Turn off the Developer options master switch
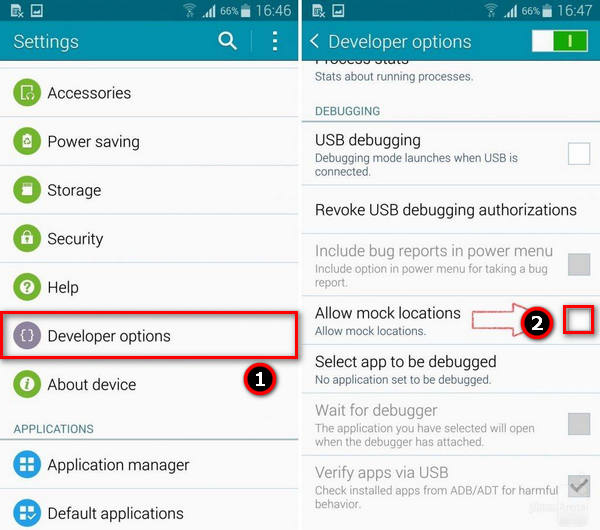 click(x=560, y=41)
